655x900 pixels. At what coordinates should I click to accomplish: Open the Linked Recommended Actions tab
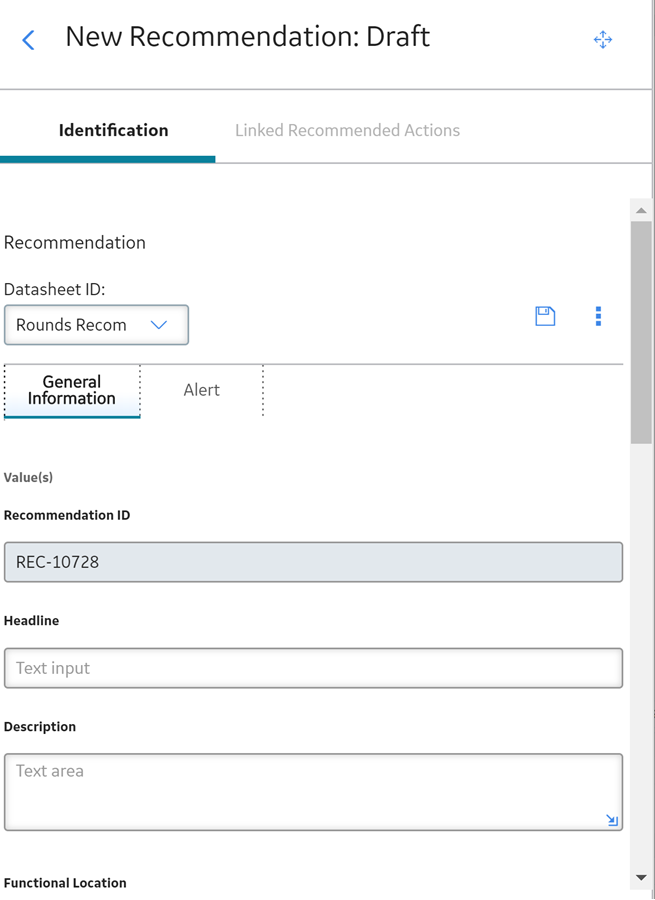[347, 130]
